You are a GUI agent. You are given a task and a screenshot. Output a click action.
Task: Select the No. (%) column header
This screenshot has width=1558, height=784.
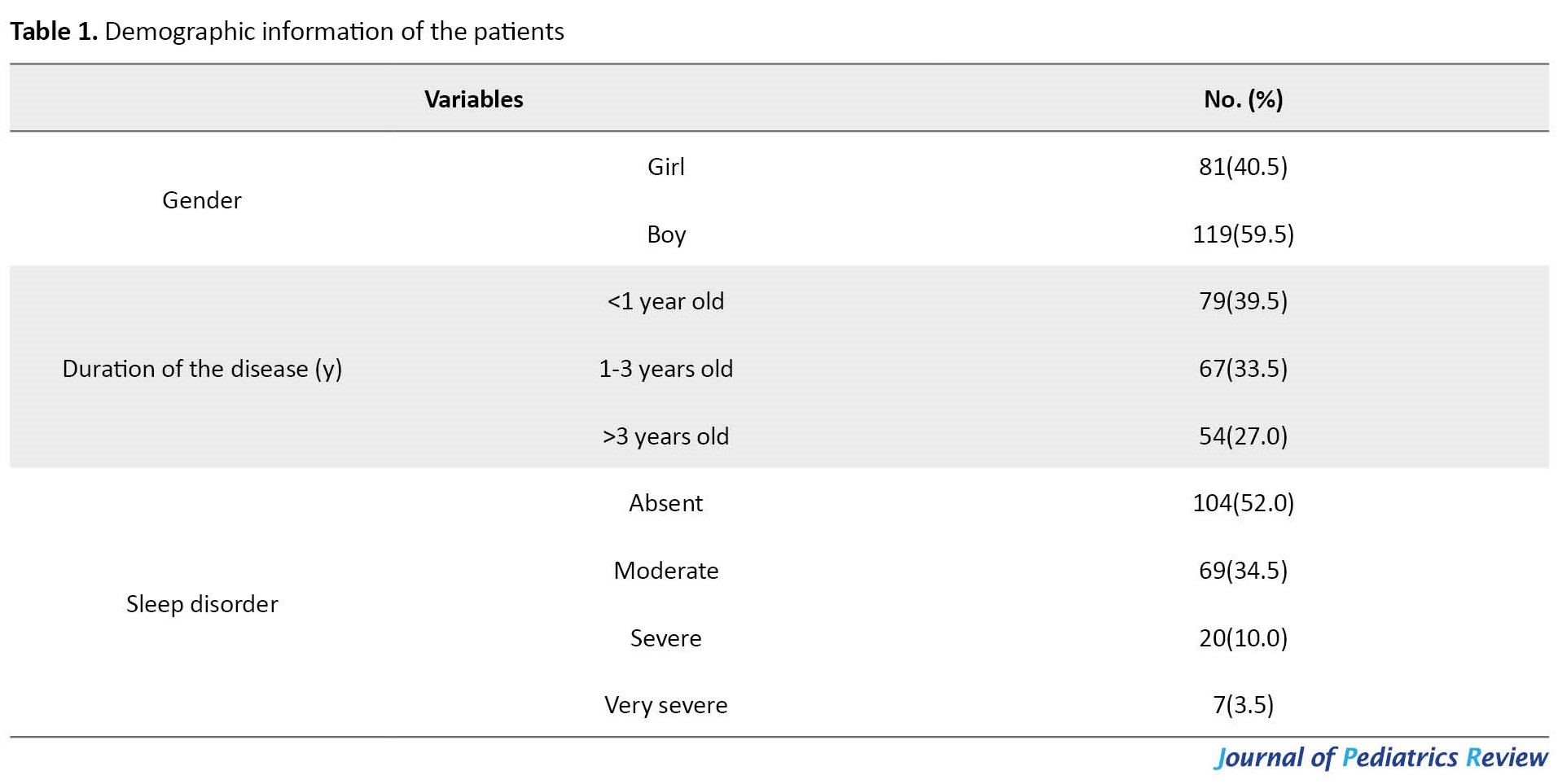[x=1243, y=99]
